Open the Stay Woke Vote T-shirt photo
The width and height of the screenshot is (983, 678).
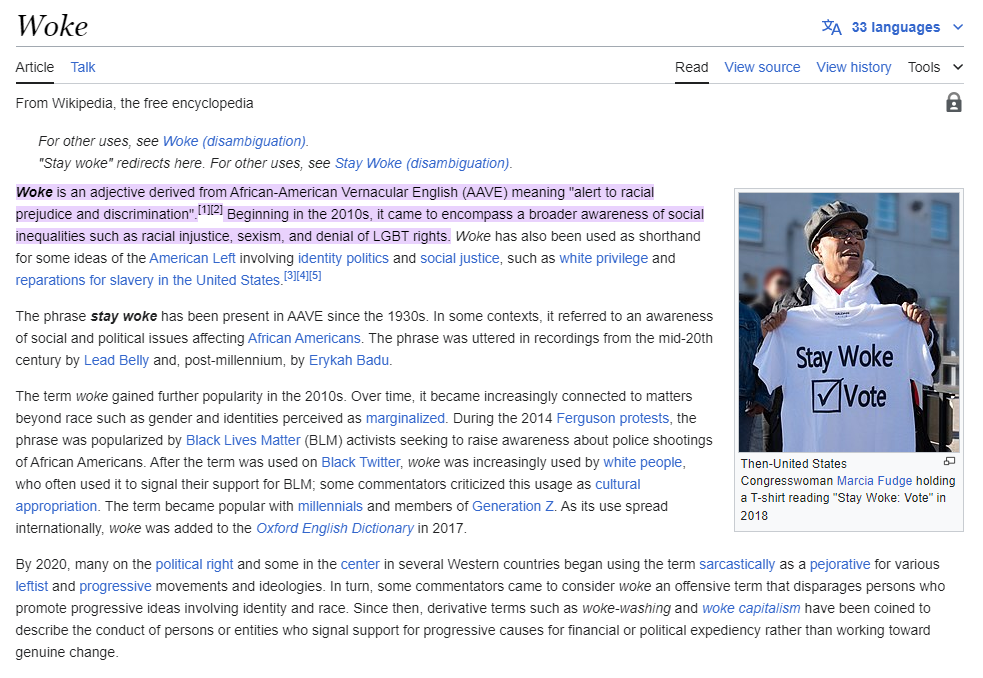pyautogui.click(x=849, y=322)
